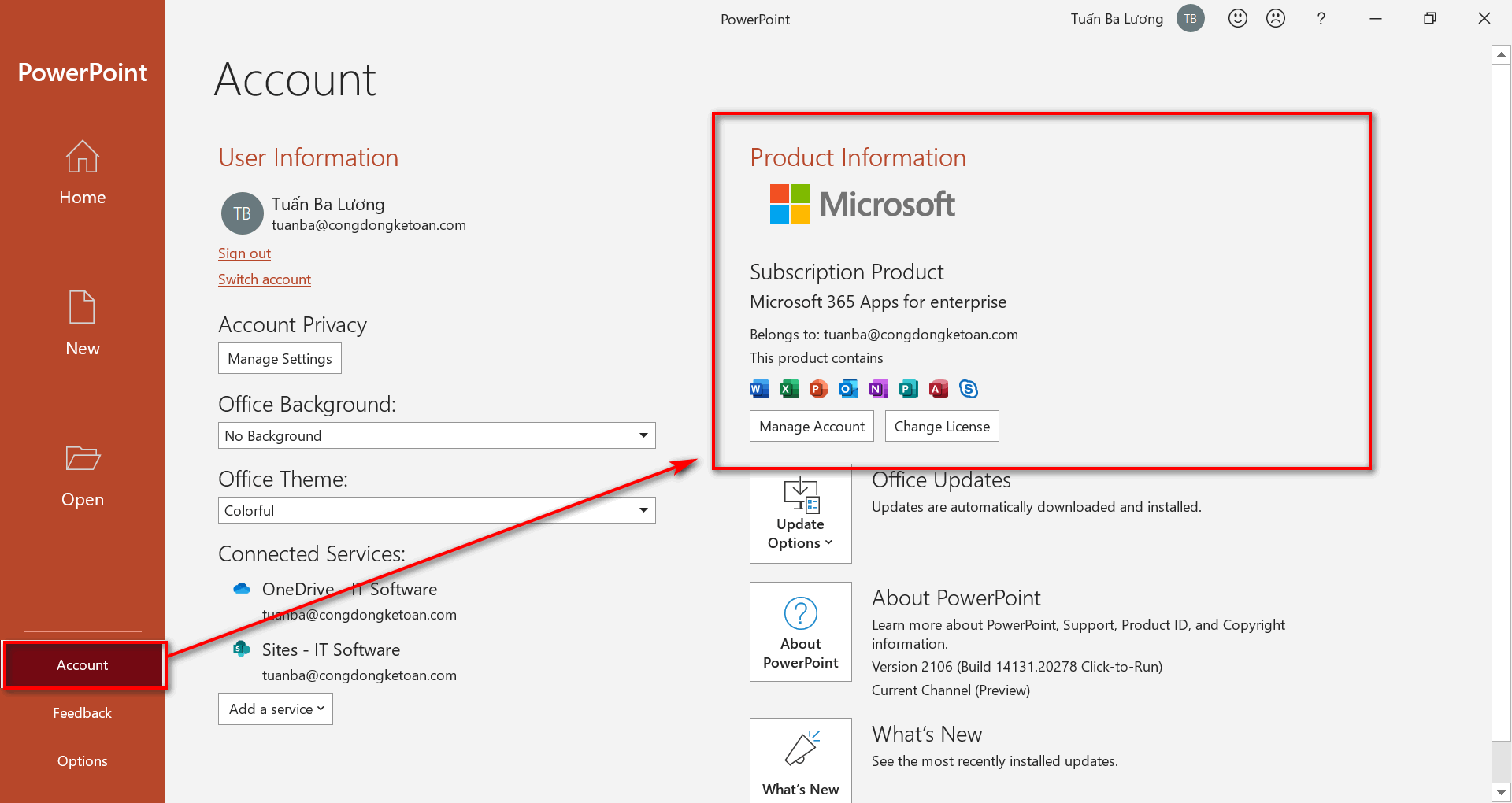Click the Publisher app icon
The image size is (1512, 803).
coord(908,389)
